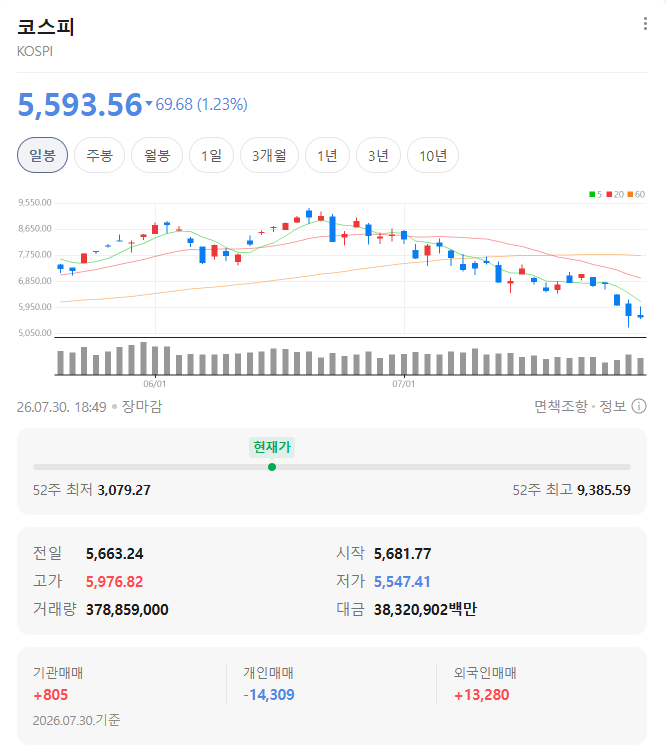Click the 현재가 green label badge
The height and width of the screenshot is (752, 666).
(272, 447)
